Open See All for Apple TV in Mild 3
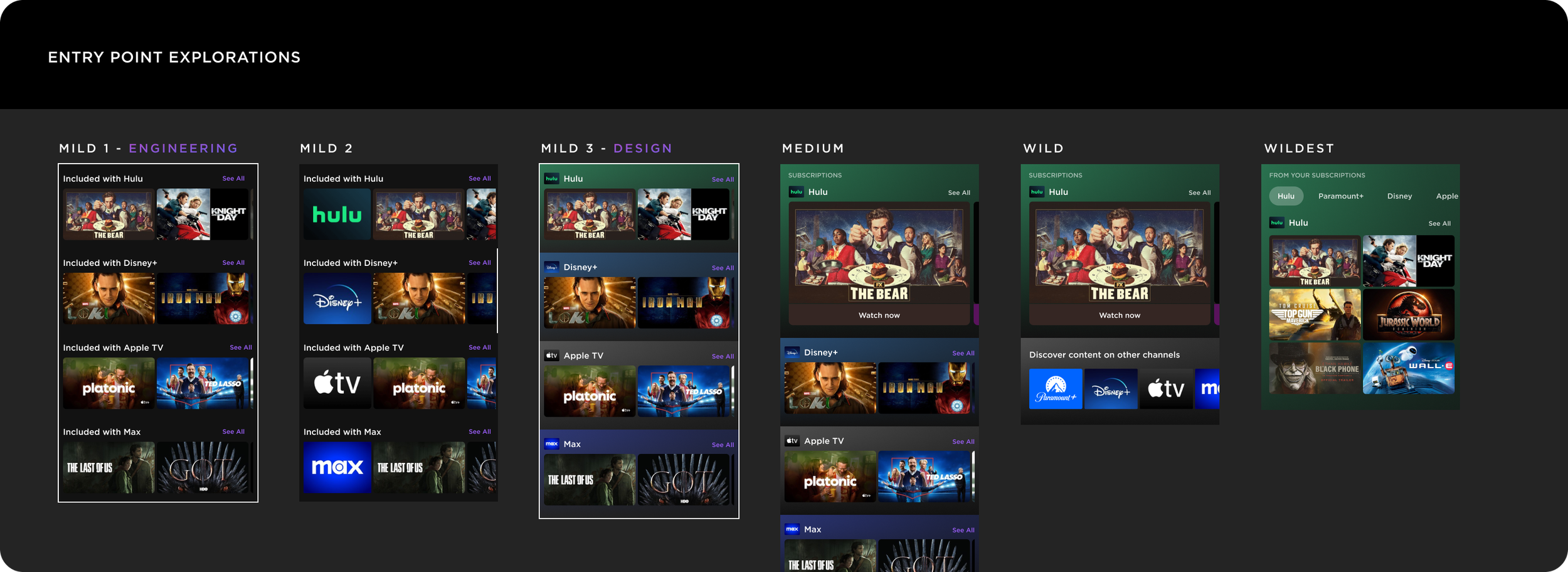The width and height of the screenshot is (1568, 572). click(x=723, y=356)
